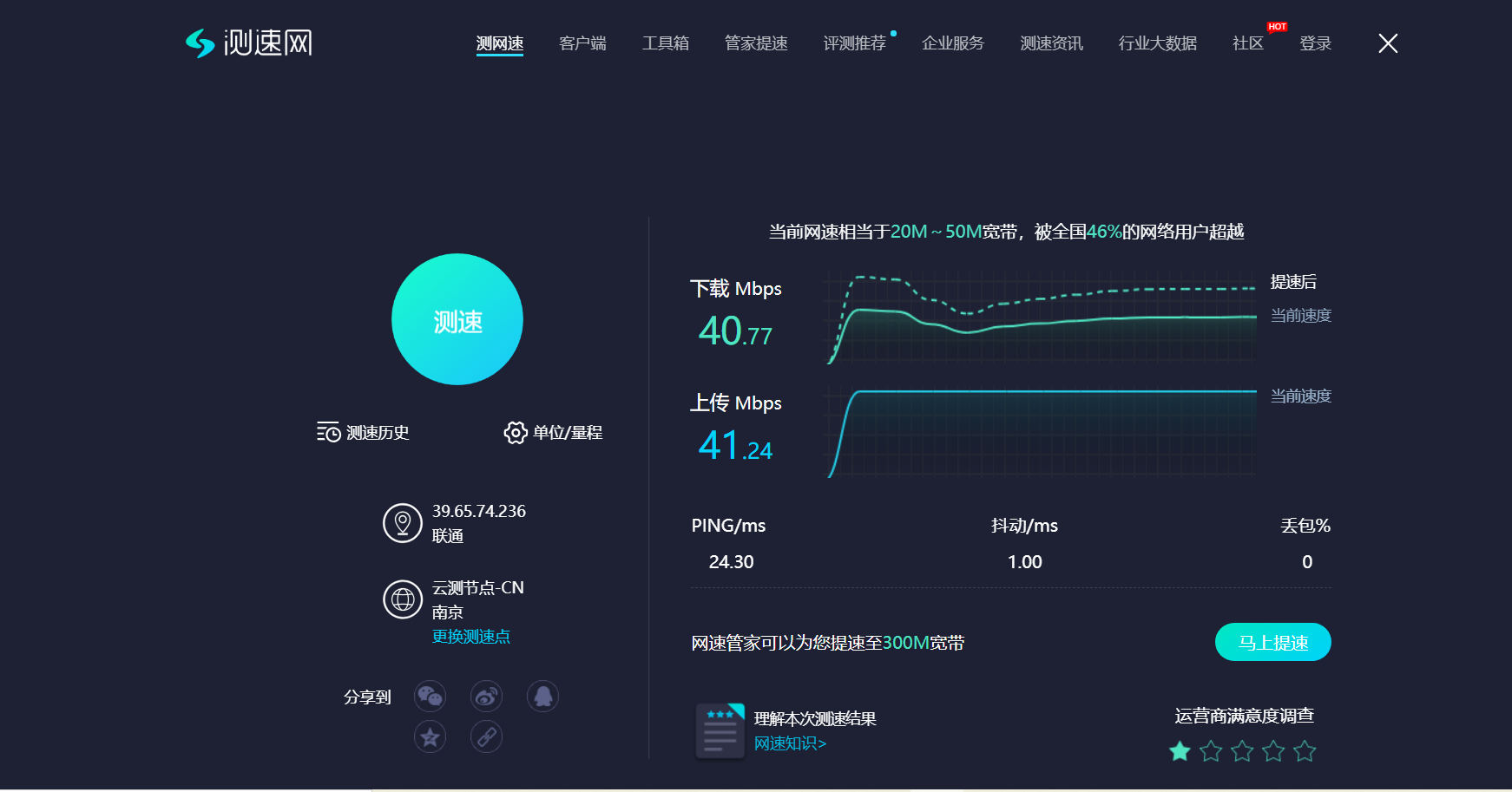This screenshot has height=792, width=1512.
Task: Click the 提速后 legend label
Action: tap(1293, 282)
